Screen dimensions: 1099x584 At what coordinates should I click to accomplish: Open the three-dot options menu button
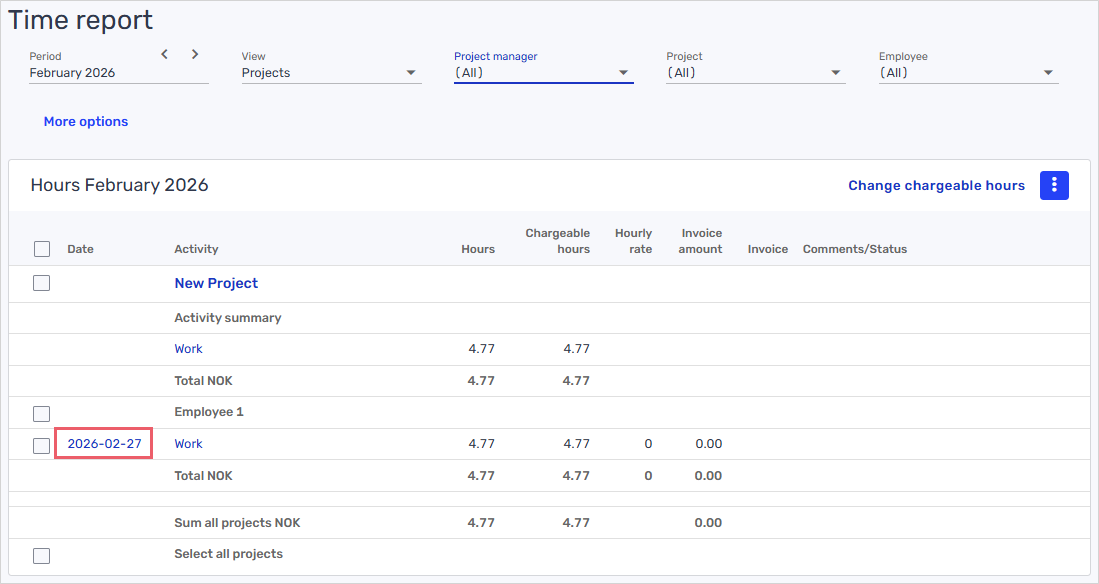pyautogui.click(x=1054, y=185)
